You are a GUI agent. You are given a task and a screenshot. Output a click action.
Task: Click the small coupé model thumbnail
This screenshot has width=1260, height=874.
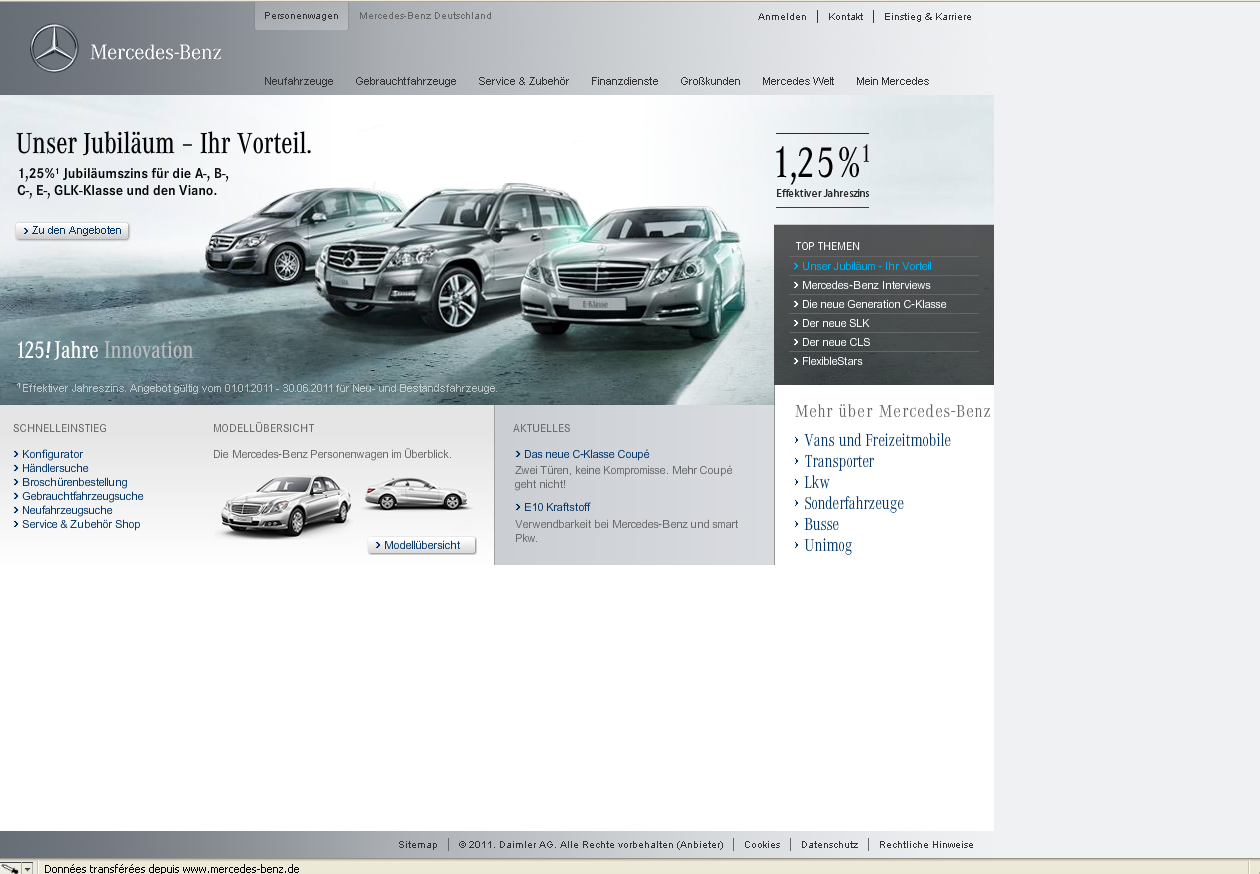(x=415, y=493)
